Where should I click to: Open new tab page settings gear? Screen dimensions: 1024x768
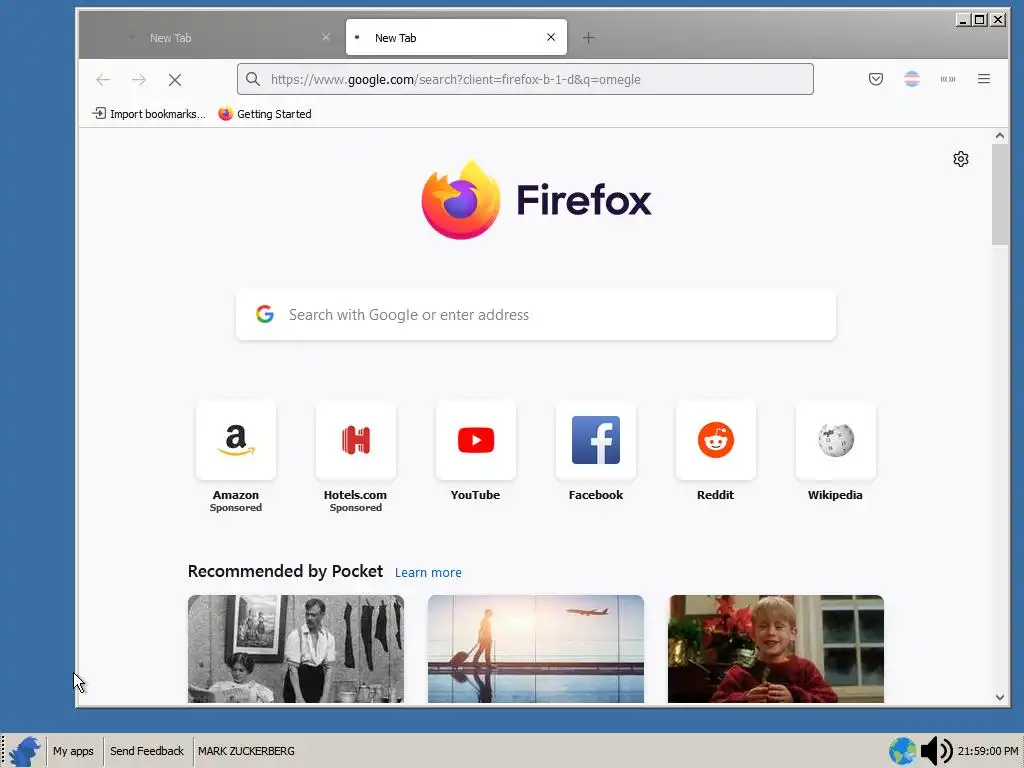point(961,159)
